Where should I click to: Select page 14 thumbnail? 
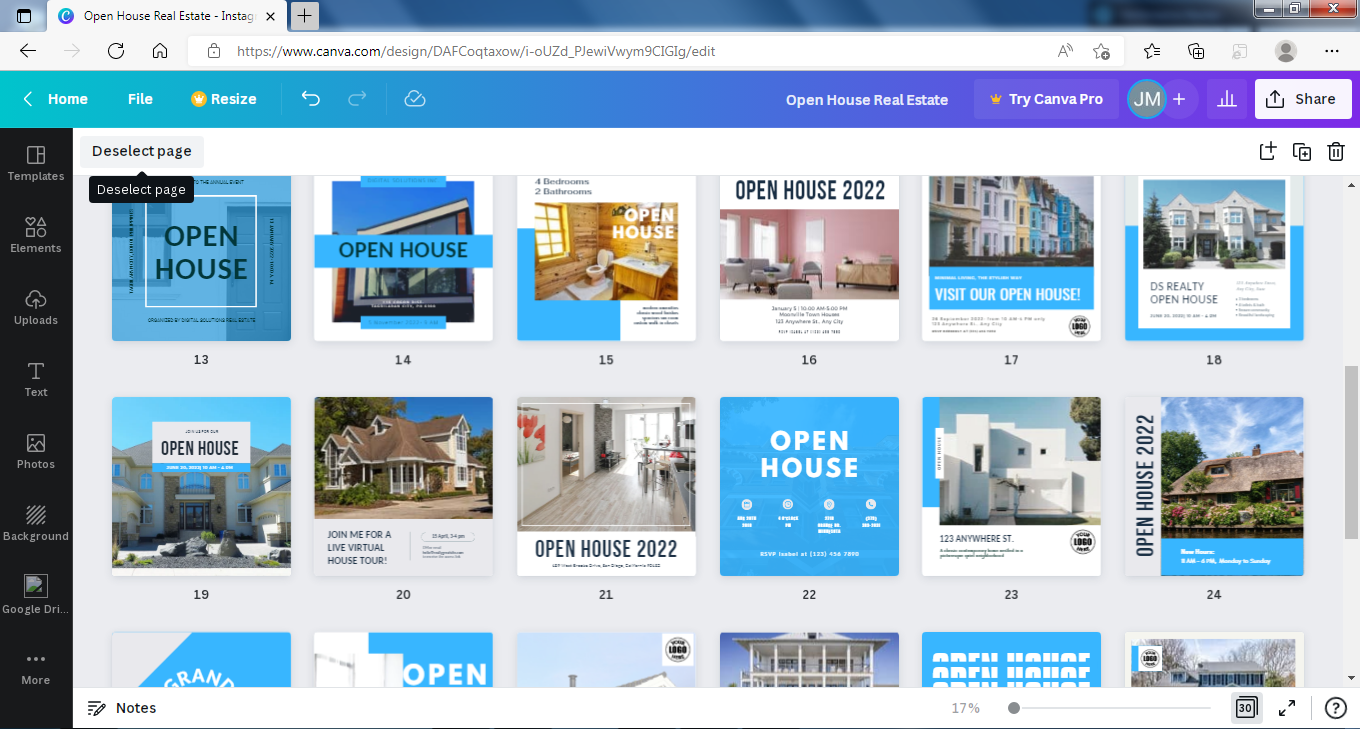coord(403,258)
